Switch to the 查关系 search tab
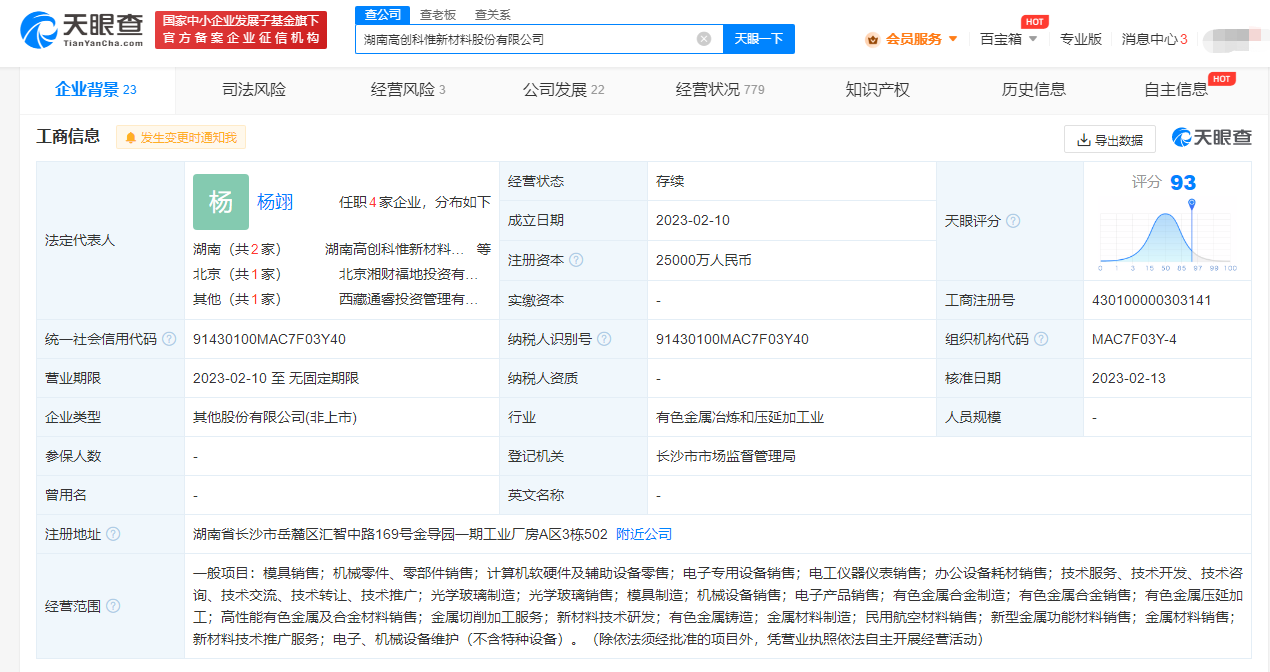Viewport: 1270px width, 672px height. (492, 14)
